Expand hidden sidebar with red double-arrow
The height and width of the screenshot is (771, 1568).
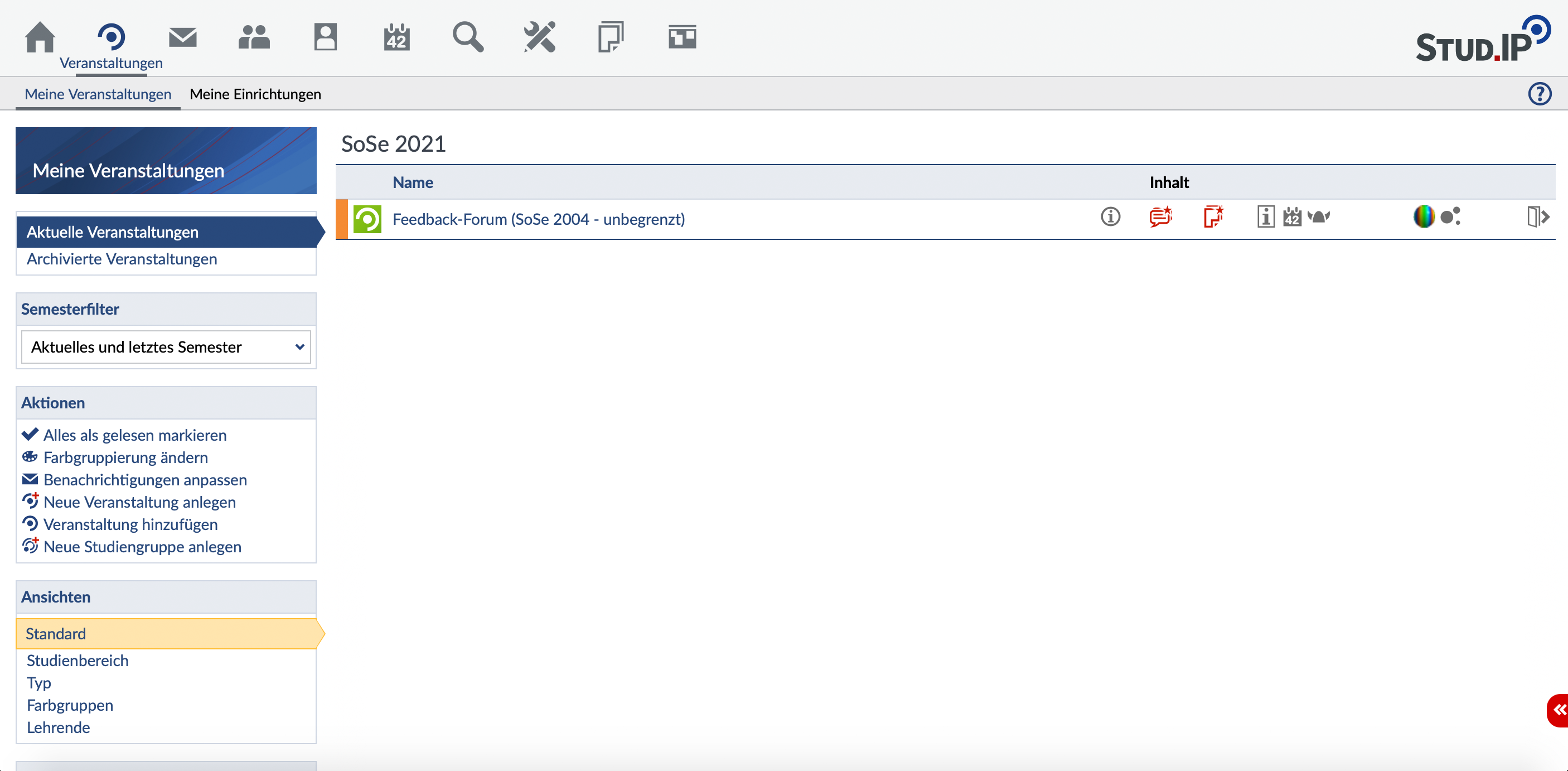click(1559, 710)
